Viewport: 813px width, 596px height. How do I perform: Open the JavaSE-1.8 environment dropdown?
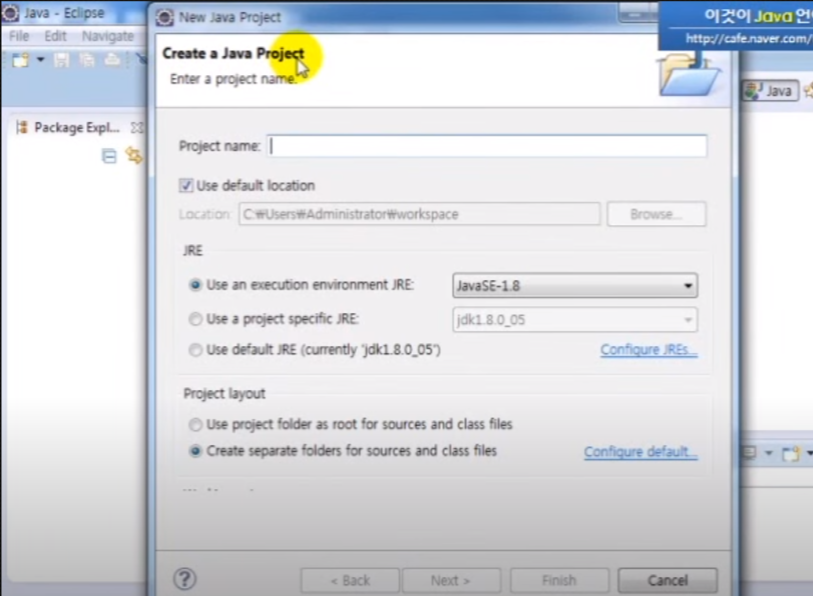coord(574,285)
